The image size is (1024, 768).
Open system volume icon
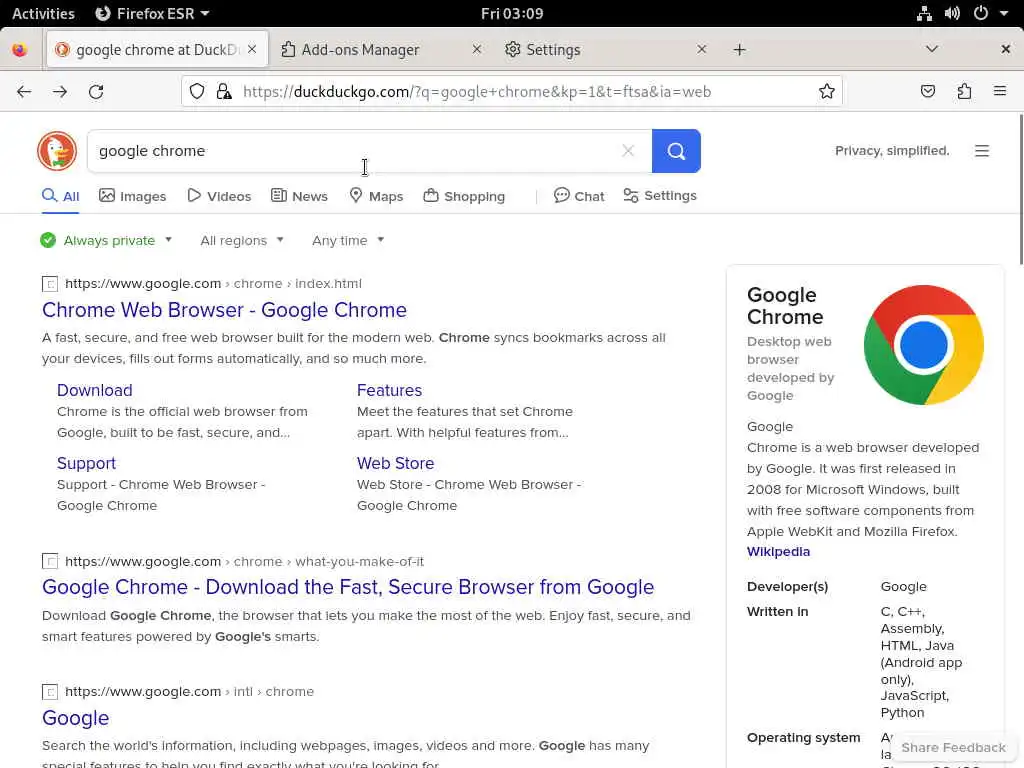point(952,13)
